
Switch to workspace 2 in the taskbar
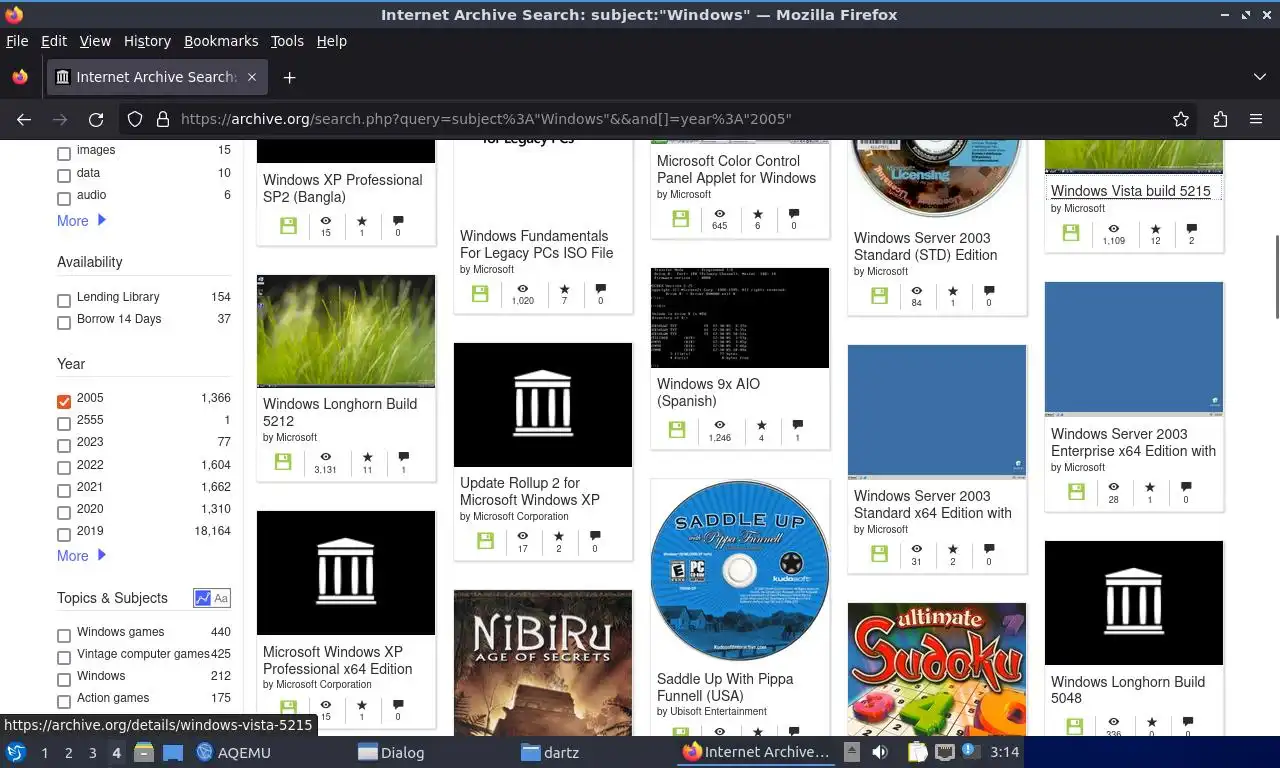[69, 753]
